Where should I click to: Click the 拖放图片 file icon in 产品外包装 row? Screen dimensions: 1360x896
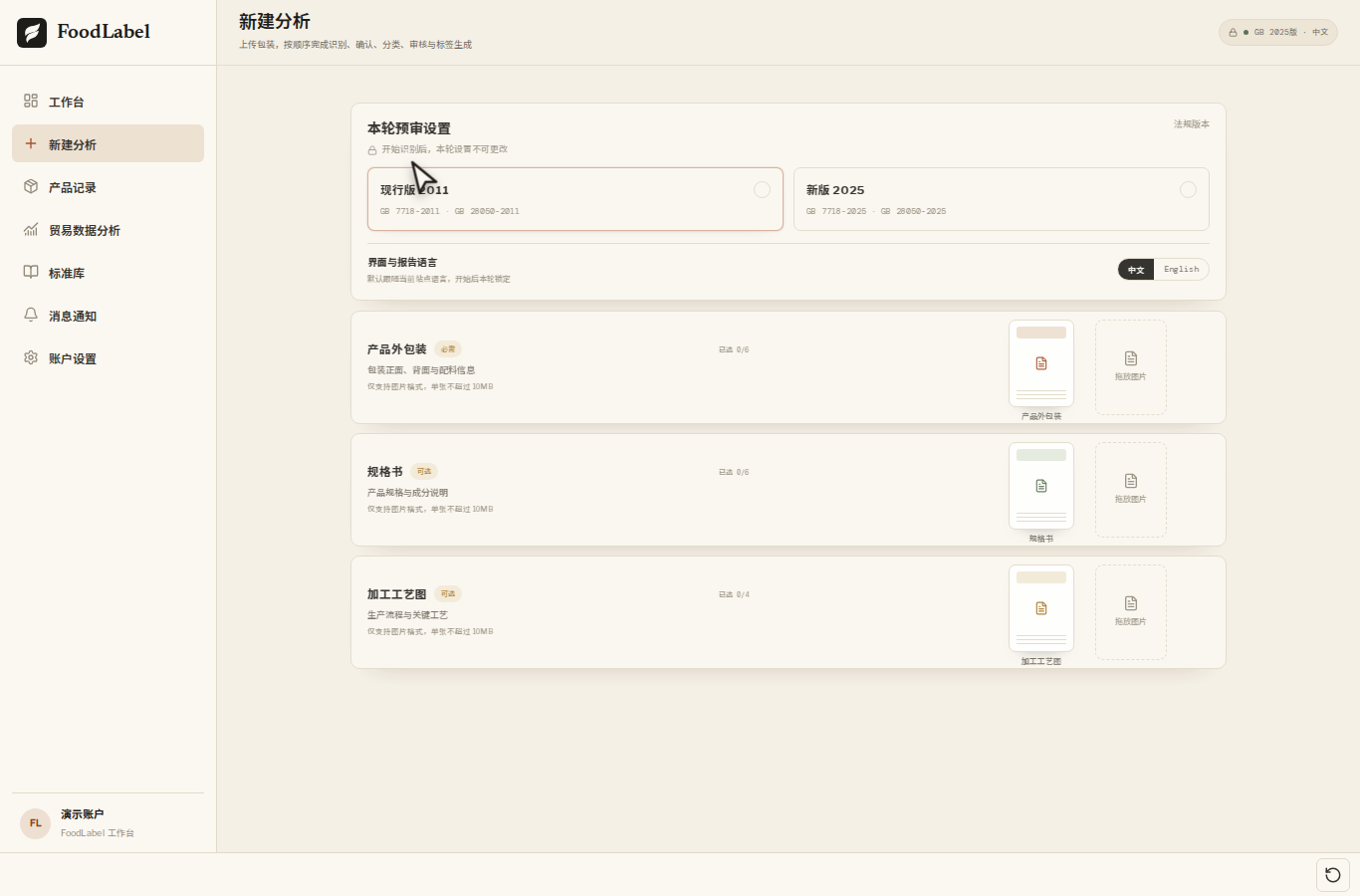pyautogui.click(x=1131, y=358)
